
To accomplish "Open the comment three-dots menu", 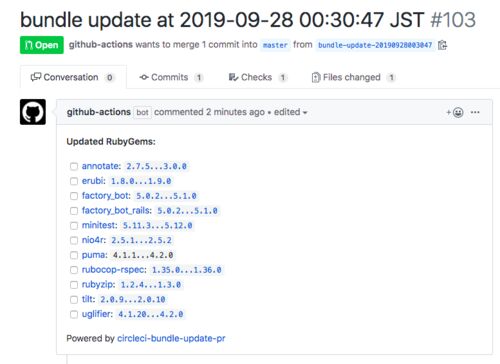I will [x=475, y=112].
